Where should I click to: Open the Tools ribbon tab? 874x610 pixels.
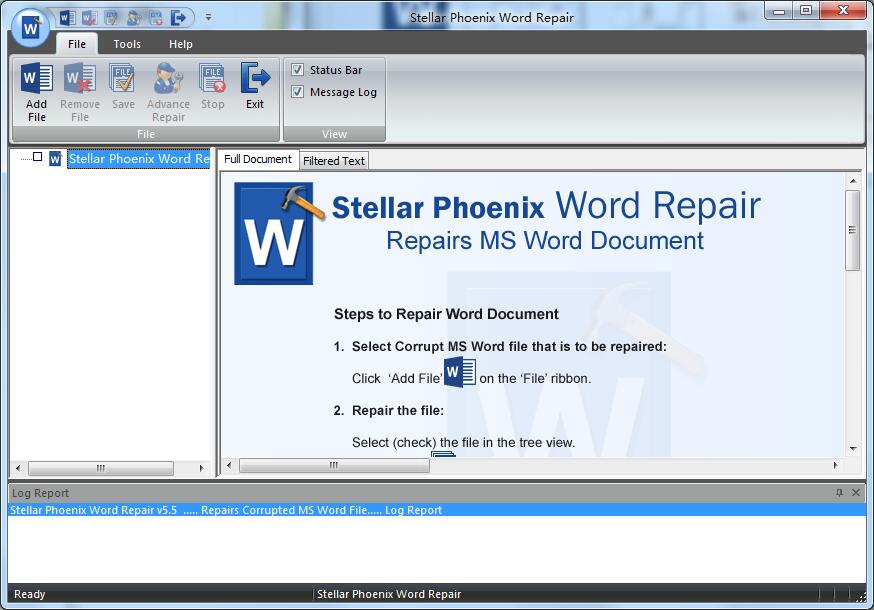click(x=127, y=43)
